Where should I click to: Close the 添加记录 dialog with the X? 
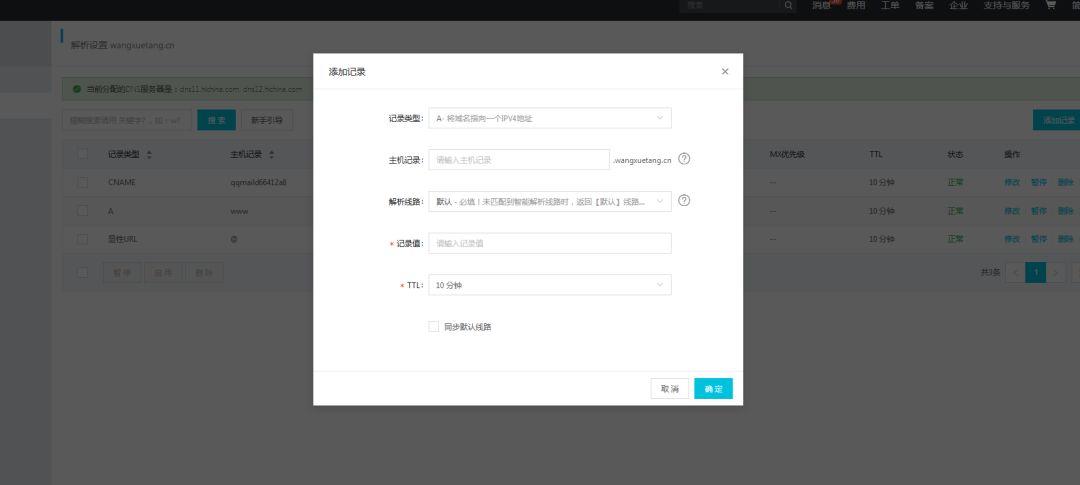[x=725, y=72]
